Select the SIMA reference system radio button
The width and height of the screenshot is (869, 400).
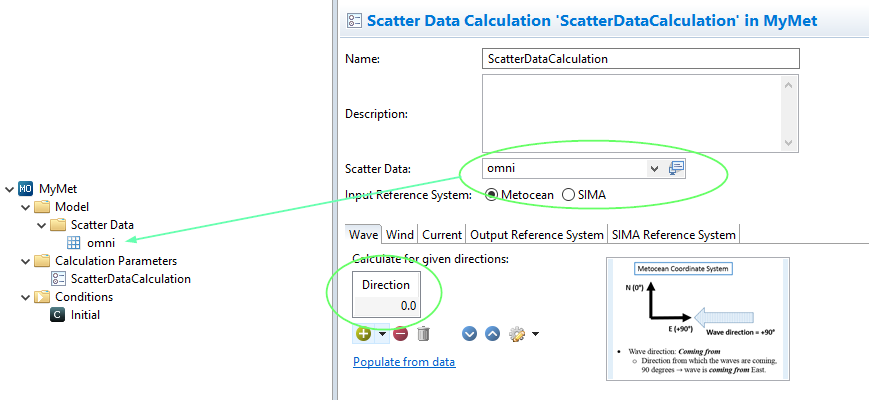point(569,195)
